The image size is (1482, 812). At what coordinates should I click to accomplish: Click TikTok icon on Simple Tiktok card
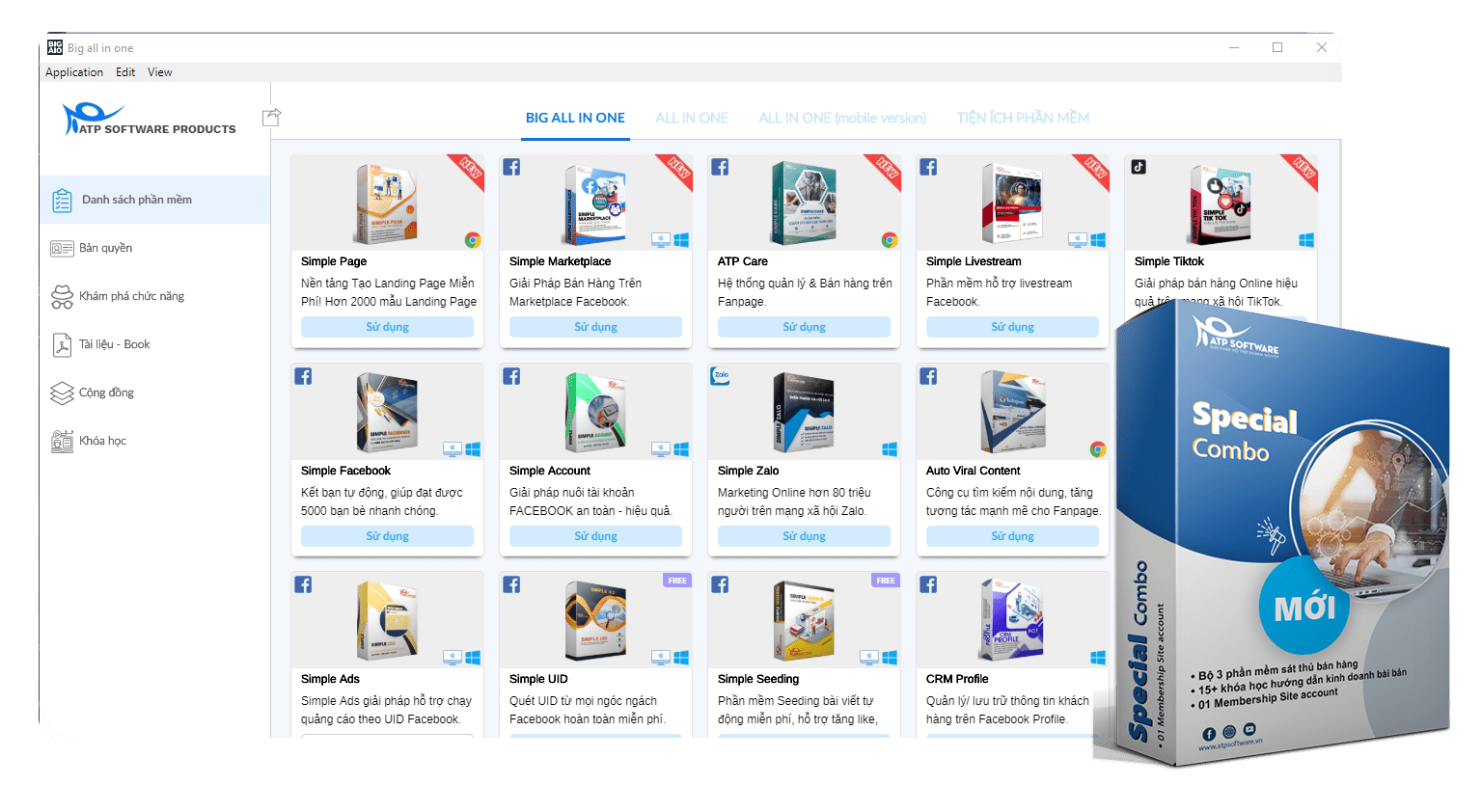click(x=1139, y=167)
